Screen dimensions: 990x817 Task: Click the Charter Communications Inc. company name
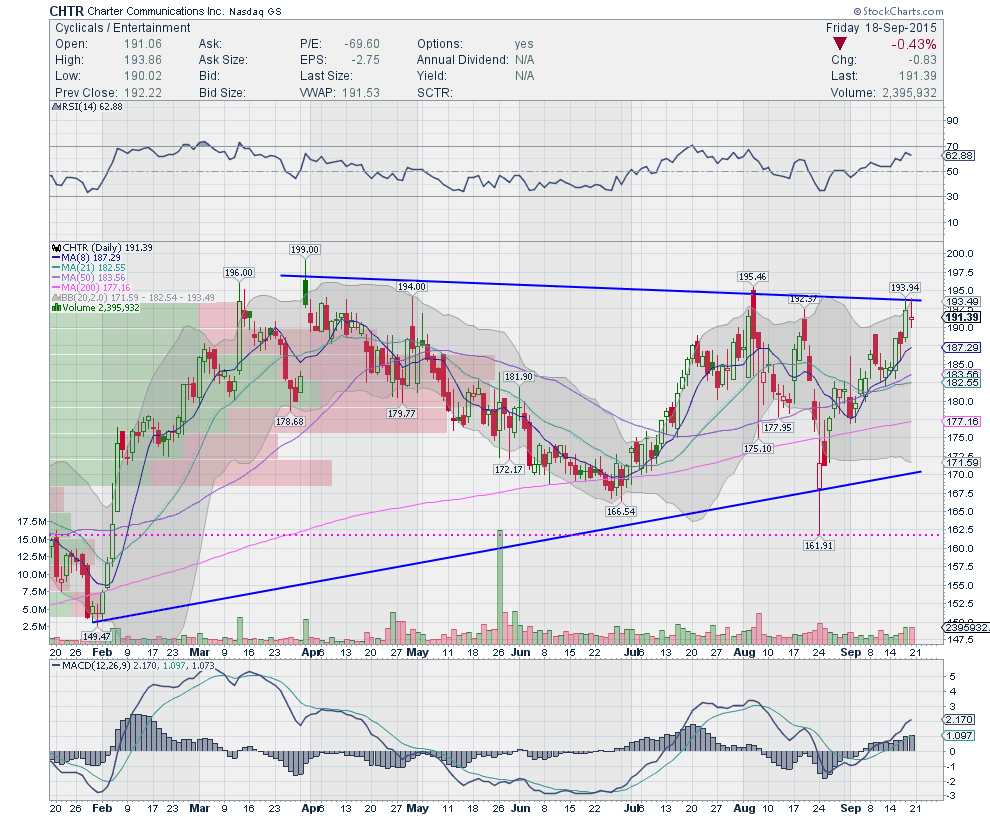[x=155, y=11]
